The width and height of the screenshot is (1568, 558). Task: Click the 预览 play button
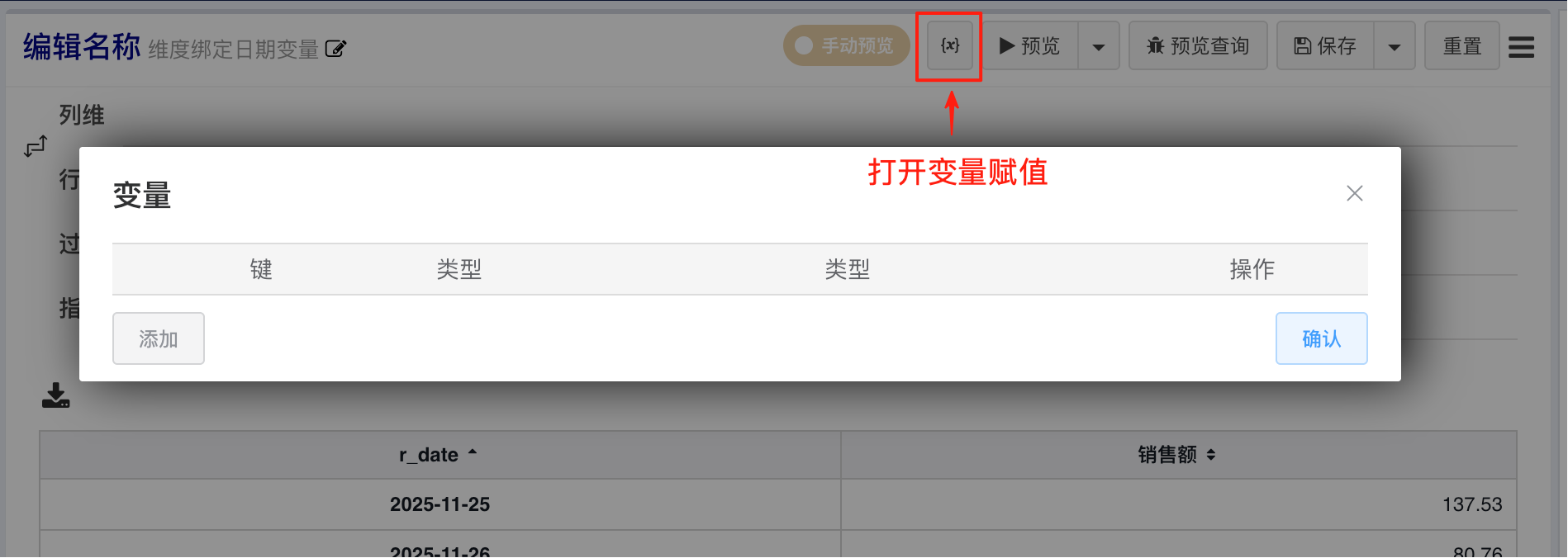pos(1030,45)
